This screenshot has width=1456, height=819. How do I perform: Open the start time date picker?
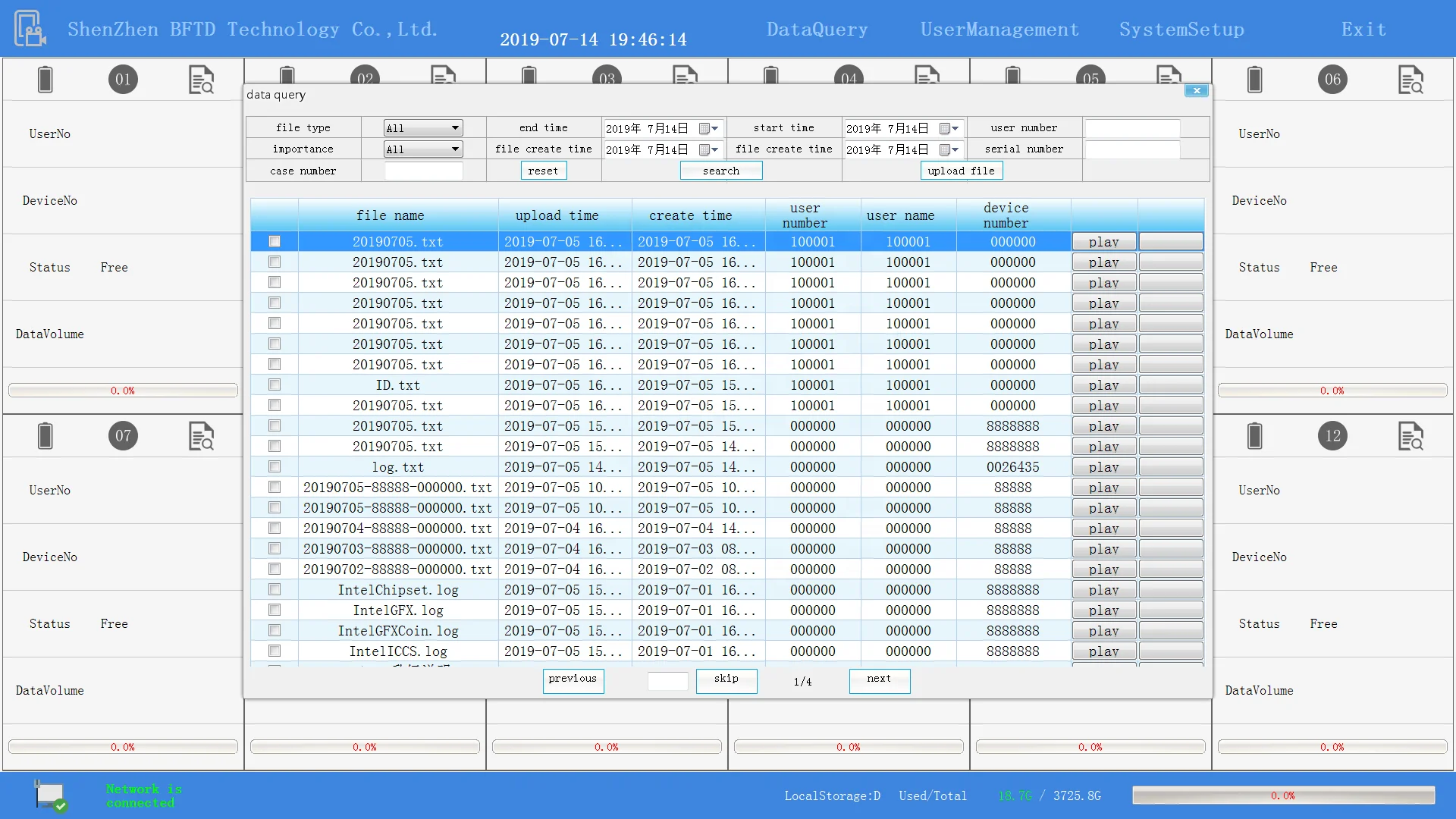click(x=949, y=128)
